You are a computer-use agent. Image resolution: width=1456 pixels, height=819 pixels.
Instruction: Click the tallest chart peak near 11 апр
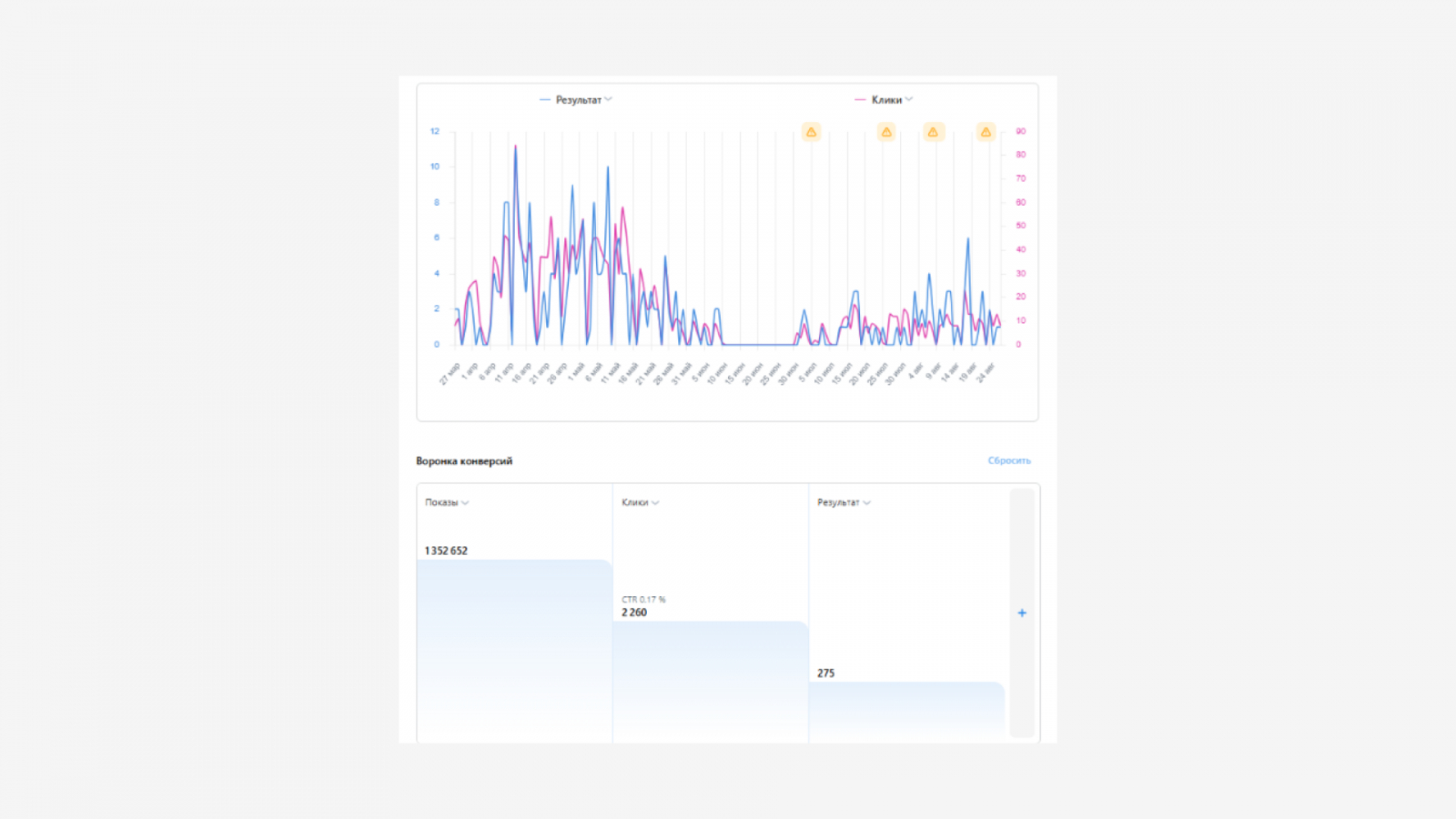515,147
